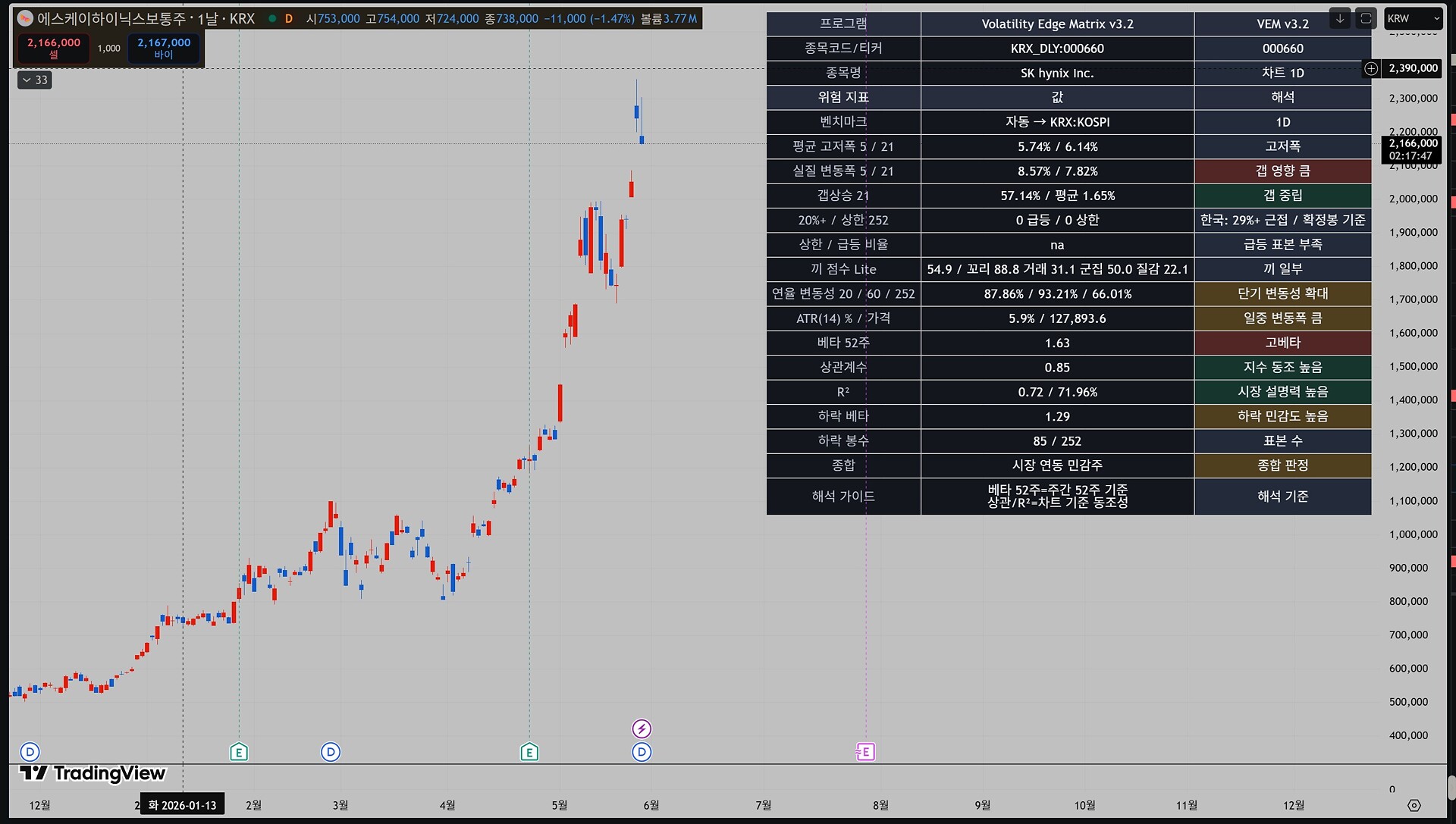Click the down-arrow pane button near KRW
The height and width of the screenshot is (824, 1456).
click(1340, 18)
